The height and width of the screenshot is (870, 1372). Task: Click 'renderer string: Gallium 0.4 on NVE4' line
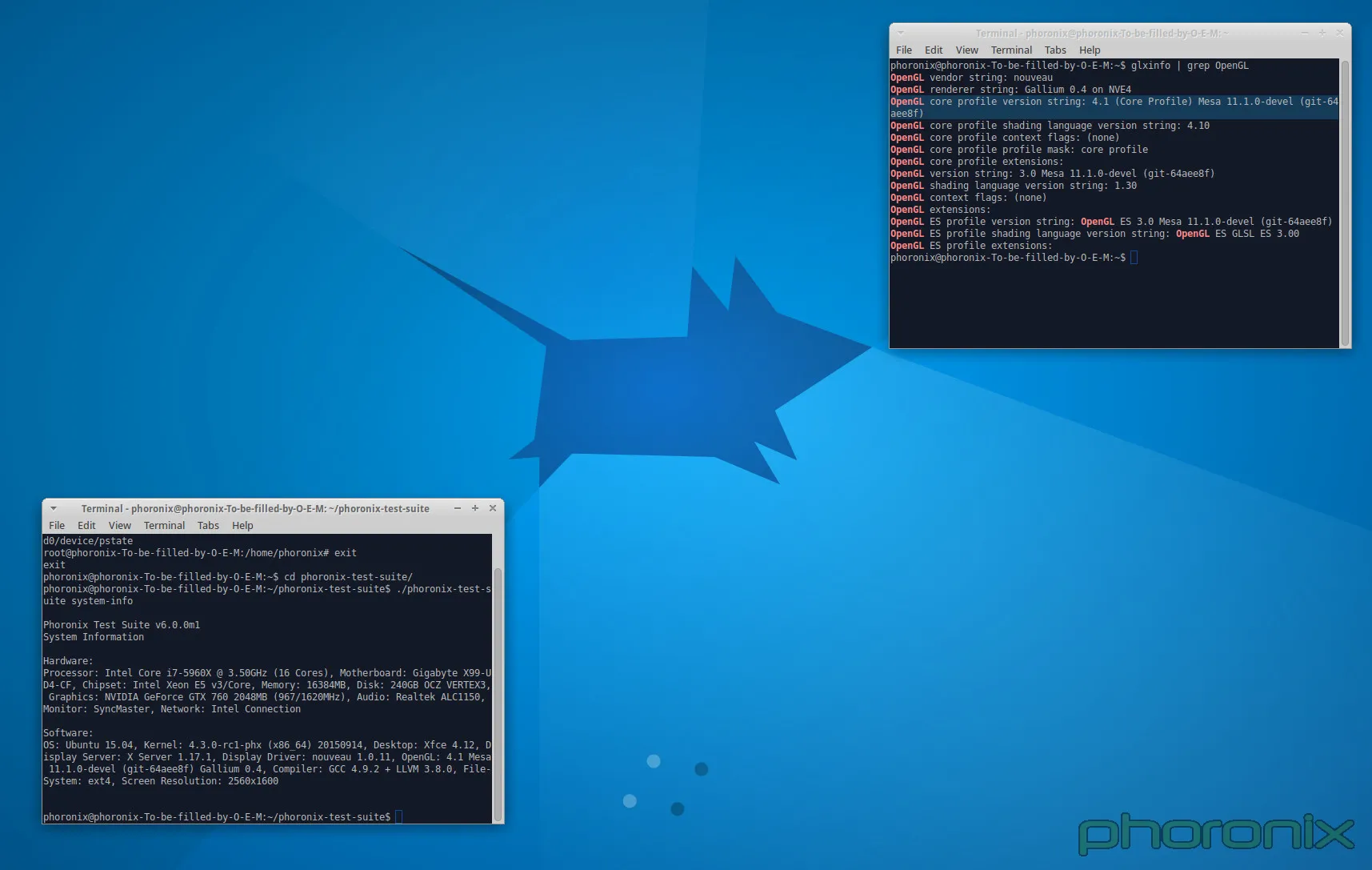tap(1011, 90)
